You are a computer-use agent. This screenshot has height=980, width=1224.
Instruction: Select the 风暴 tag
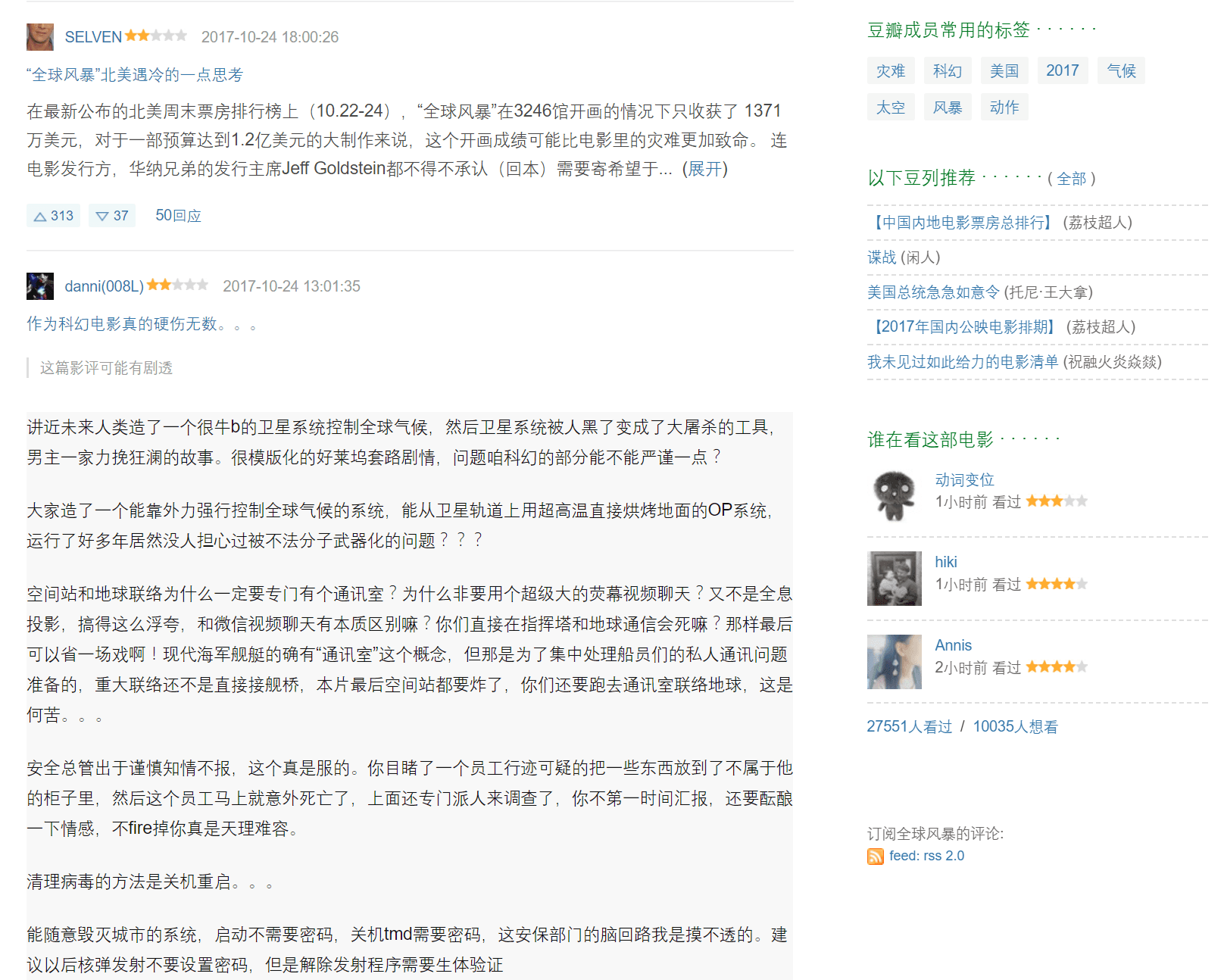pos(947,106)
